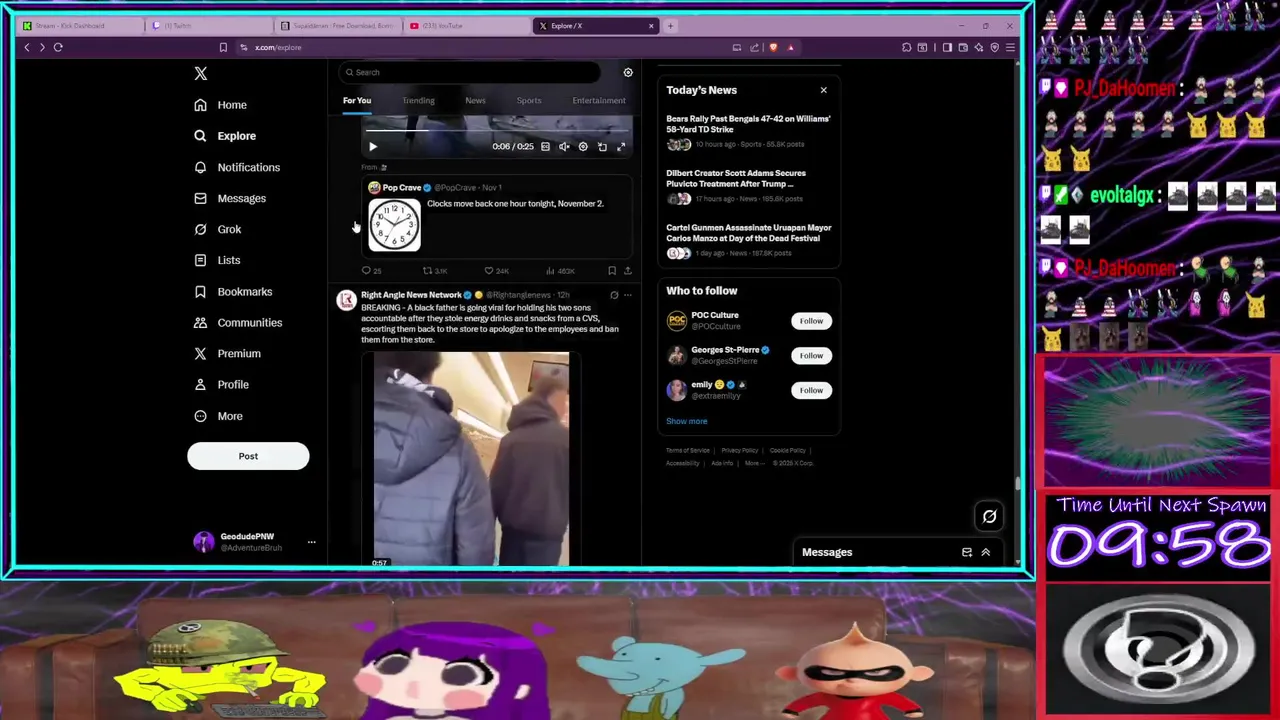This screenshot has width=1280, height=720.
Task: Open the Messages envelope in the sidebar
Action: pos(230,198)
